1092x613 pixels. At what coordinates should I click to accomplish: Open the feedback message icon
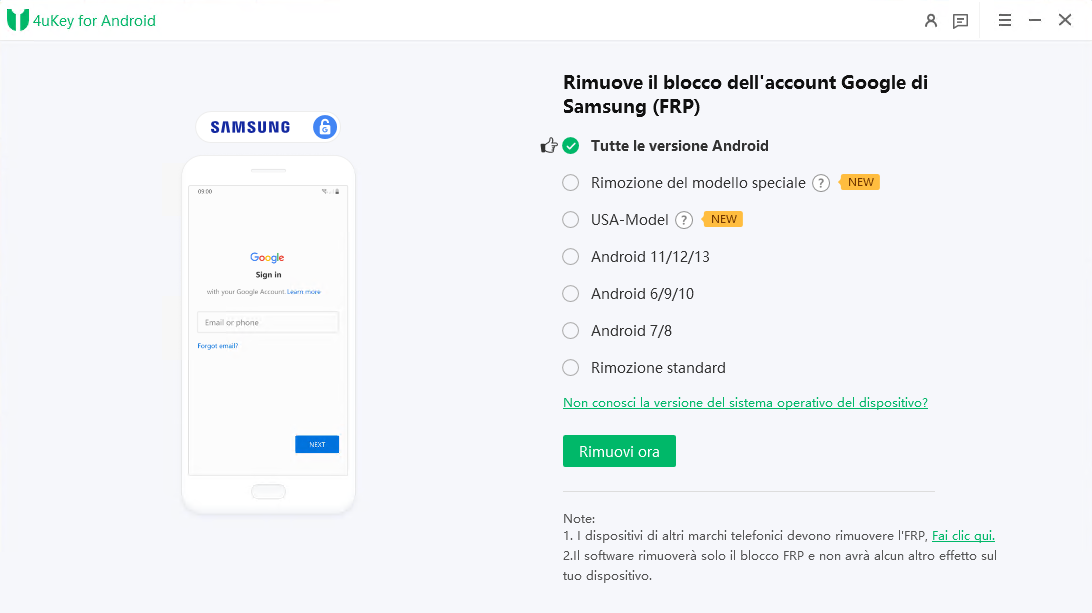point(961,20)
